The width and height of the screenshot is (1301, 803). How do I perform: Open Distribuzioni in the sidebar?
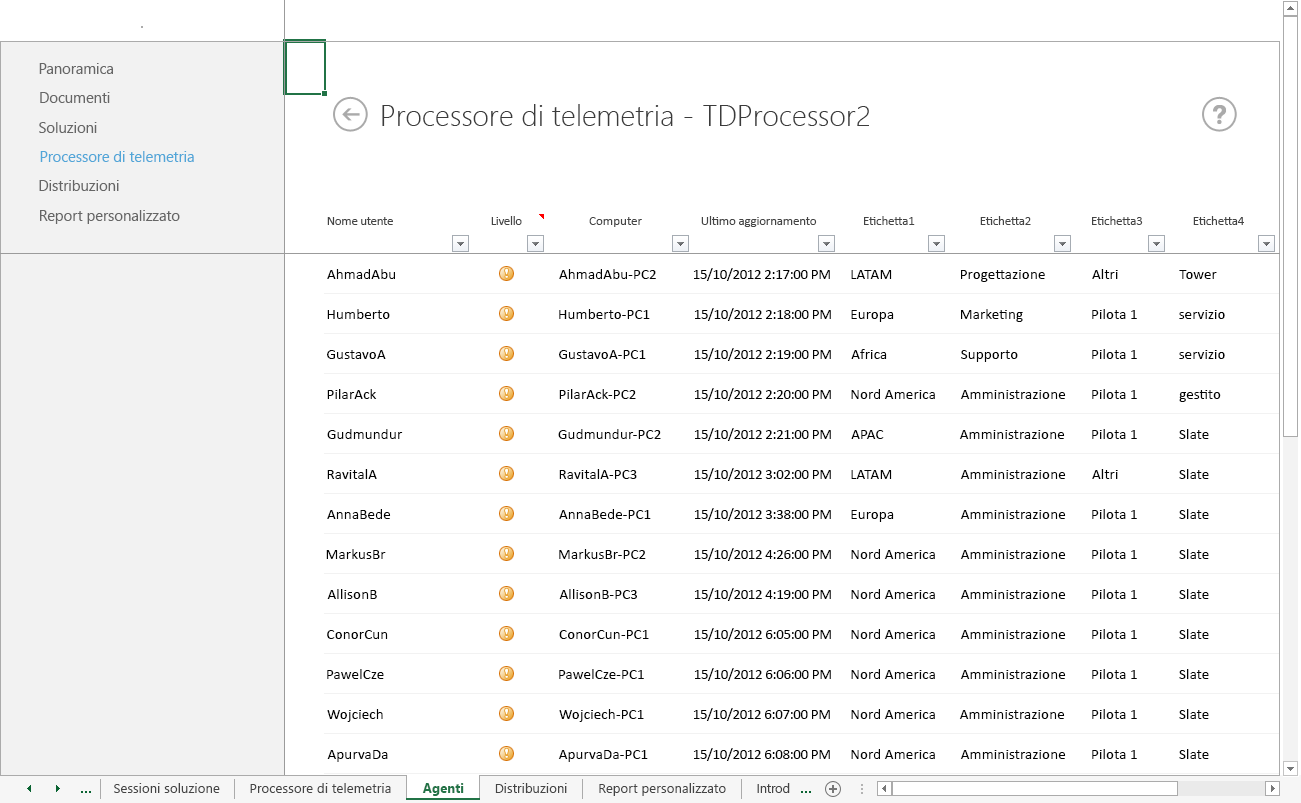coord(79,186)
